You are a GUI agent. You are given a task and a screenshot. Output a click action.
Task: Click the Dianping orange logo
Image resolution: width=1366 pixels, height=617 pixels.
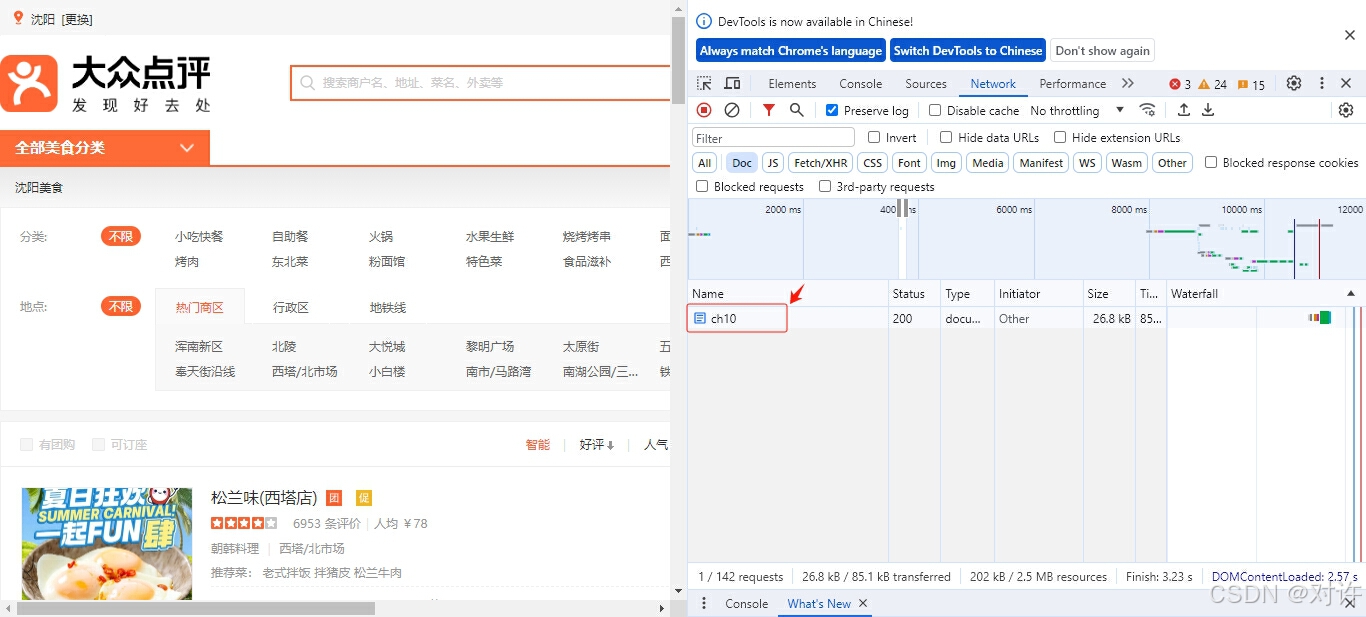[x=29, y=84]
